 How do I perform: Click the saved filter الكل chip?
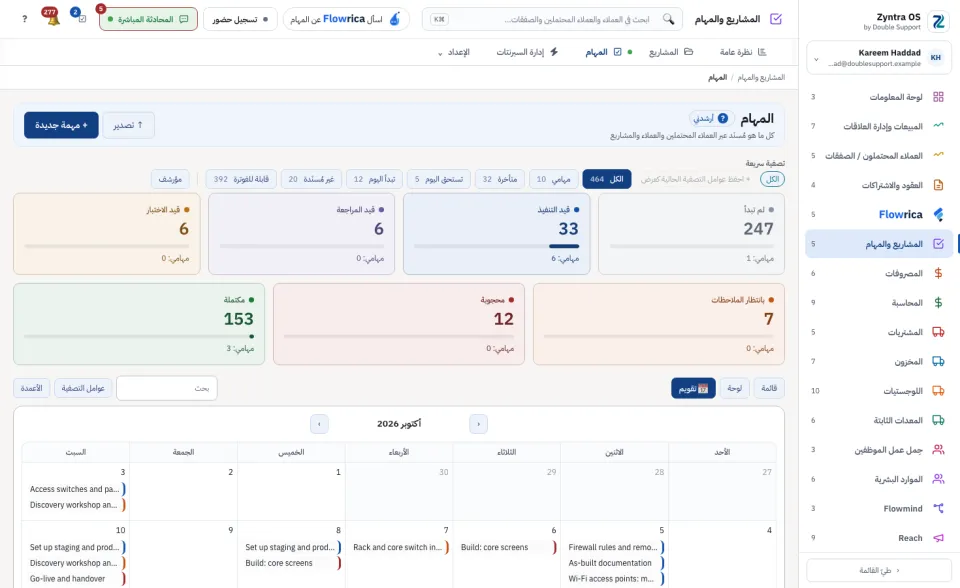point(773,179)
